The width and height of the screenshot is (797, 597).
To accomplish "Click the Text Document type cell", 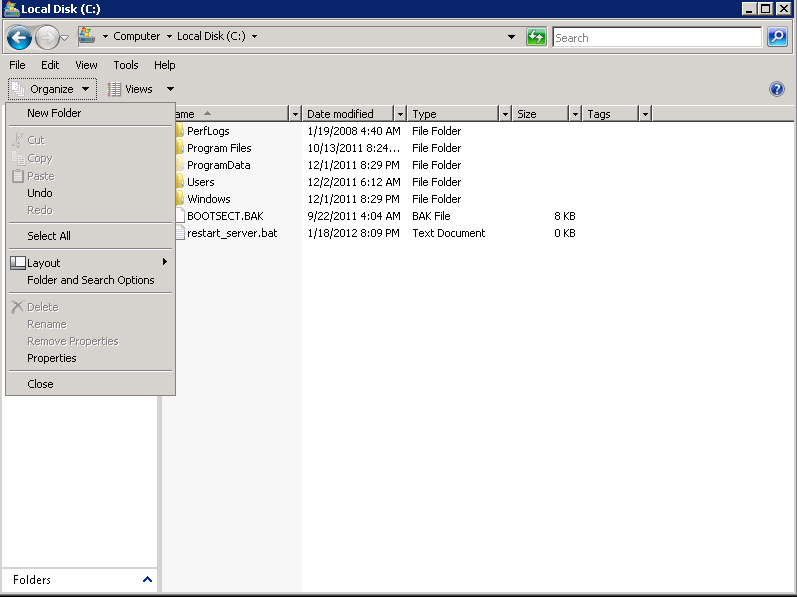I will coord(448,233).
